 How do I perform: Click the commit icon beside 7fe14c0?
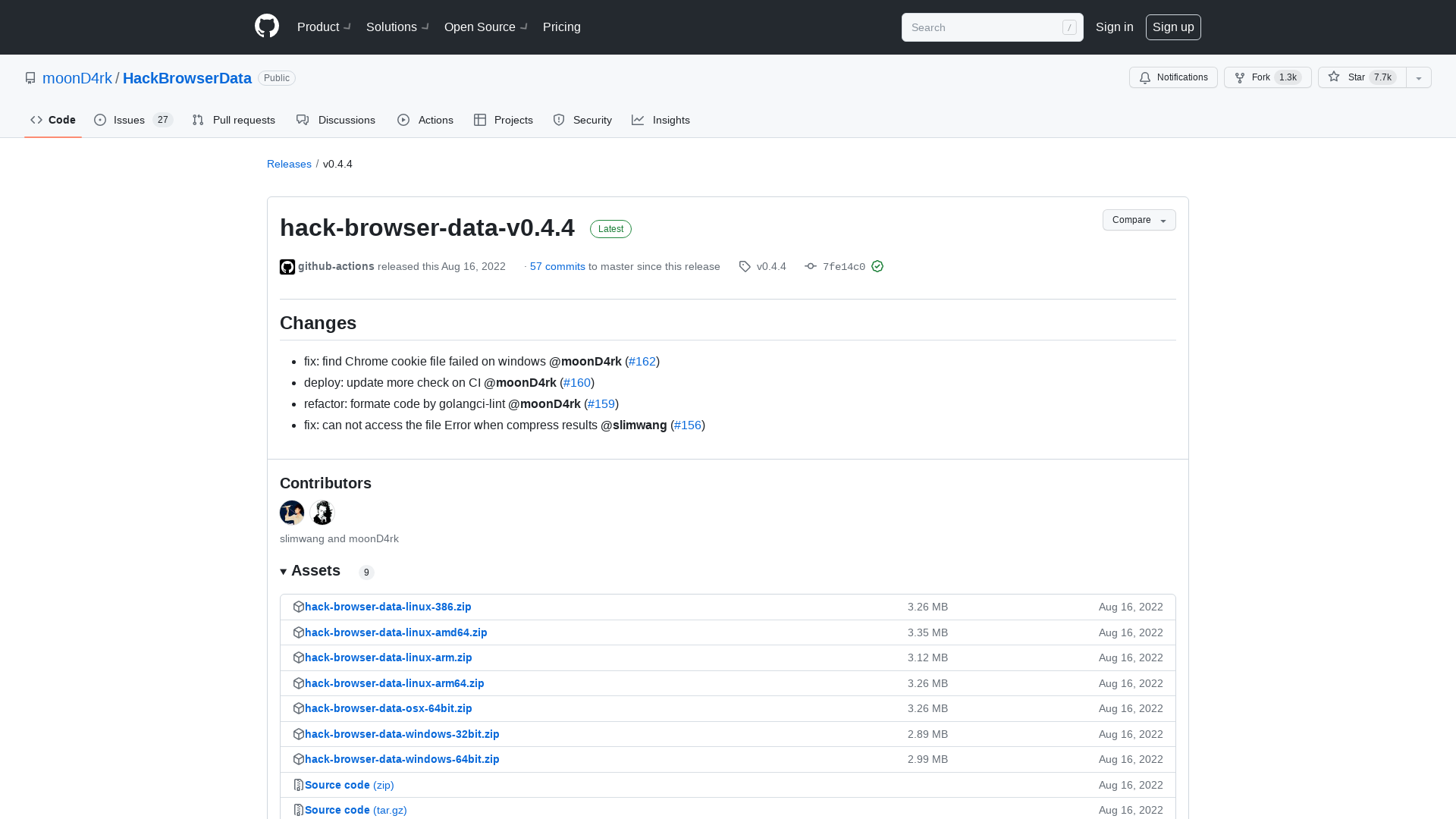pos(811,266)
